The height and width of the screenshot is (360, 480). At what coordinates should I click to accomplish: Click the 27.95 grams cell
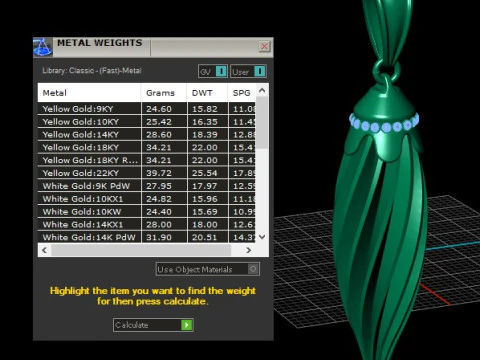164,186
